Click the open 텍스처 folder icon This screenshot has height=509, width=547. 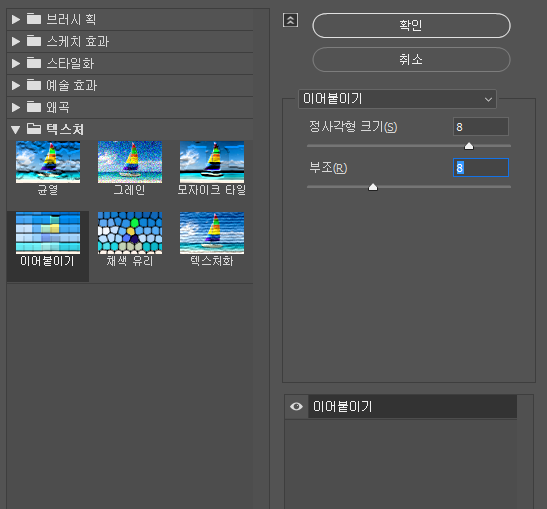click(34, 129)
